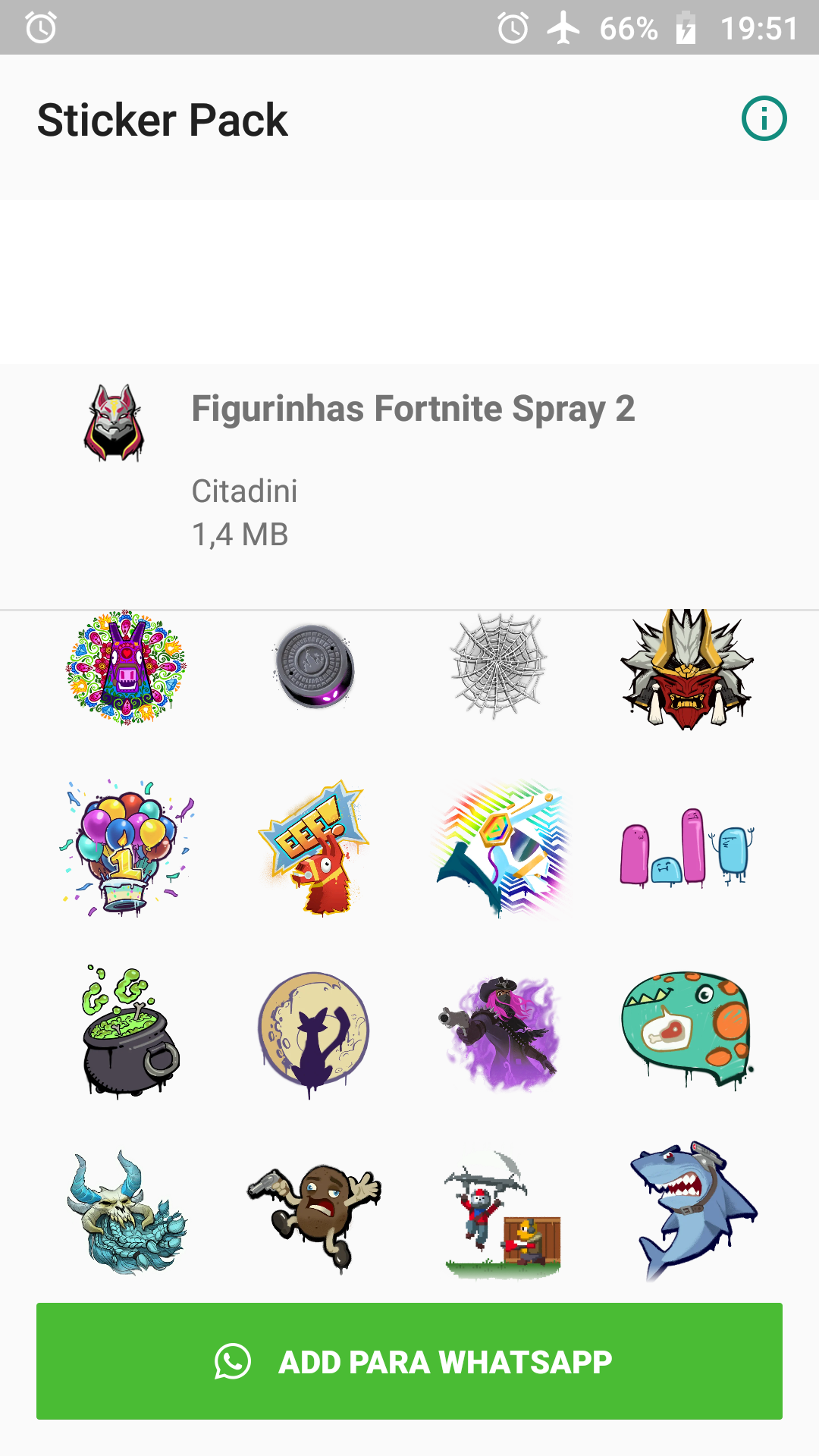Tap the bubbling green cauldron sticker
The height and width of the screenshot is (1456, 819).
129,1031
